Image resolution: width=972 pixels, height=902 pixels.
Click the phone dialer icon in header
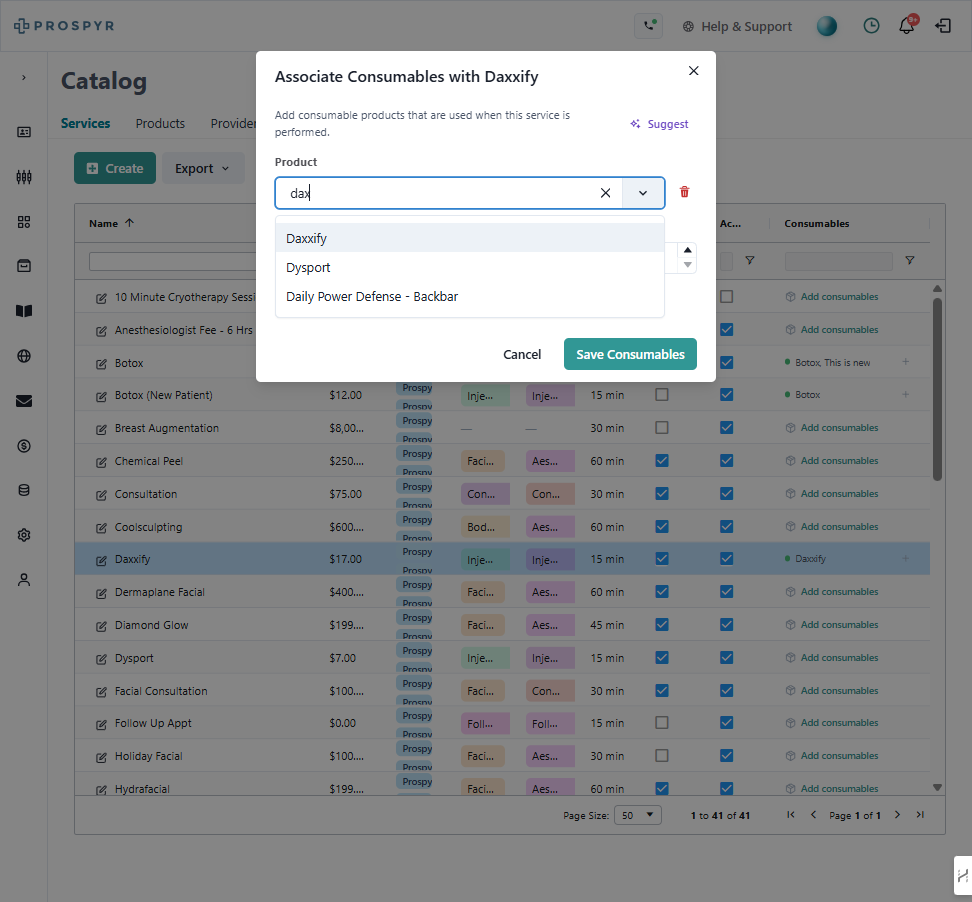click(x=648, y=26)
